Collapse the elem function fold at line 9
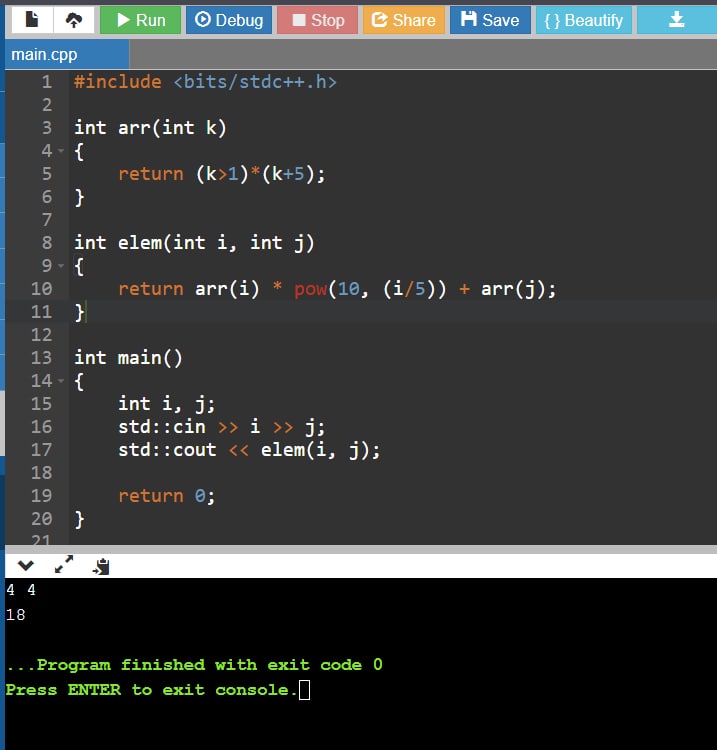 pyautogui.click(x=61, y=265)
